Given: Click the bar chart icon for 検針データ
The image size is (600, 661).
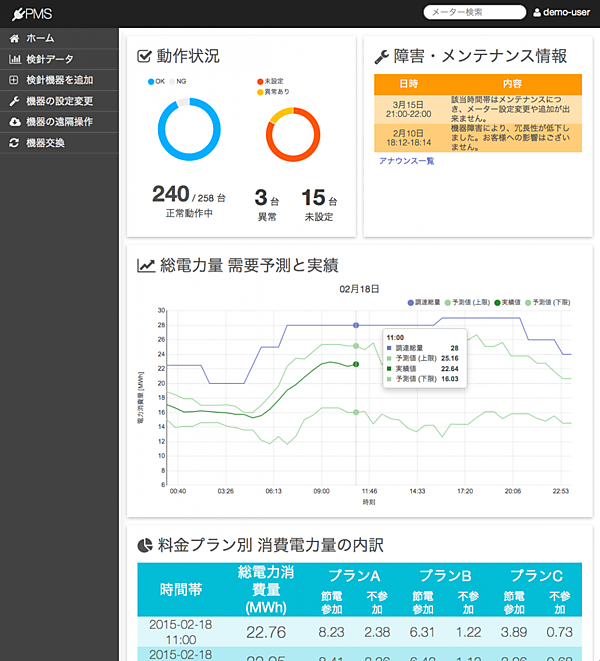Looking at the screenshot, I should coord(14,59).
